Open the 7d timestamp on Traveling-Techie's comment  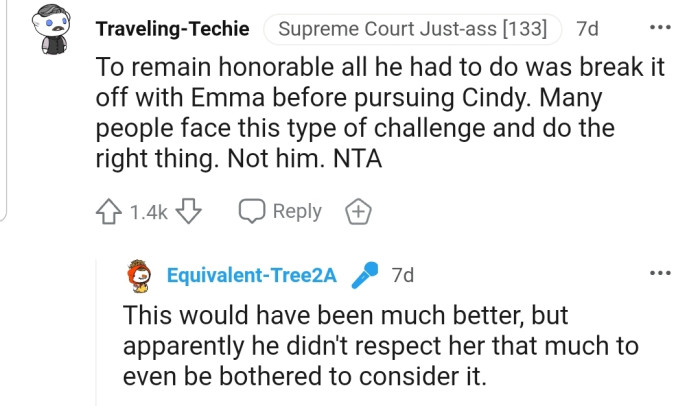[588, 29]
